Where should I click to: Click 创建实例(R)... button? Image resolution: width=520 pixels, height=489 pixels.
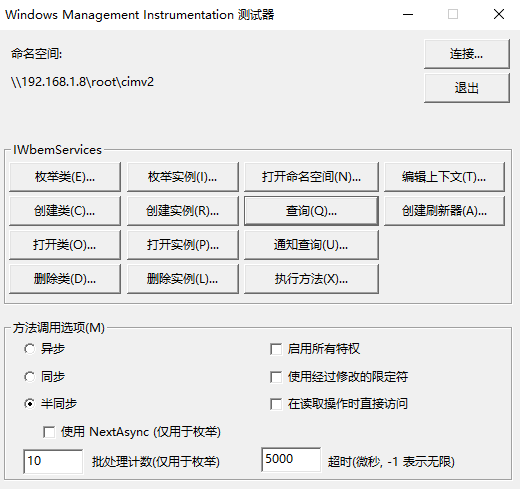tap(183, 211)
